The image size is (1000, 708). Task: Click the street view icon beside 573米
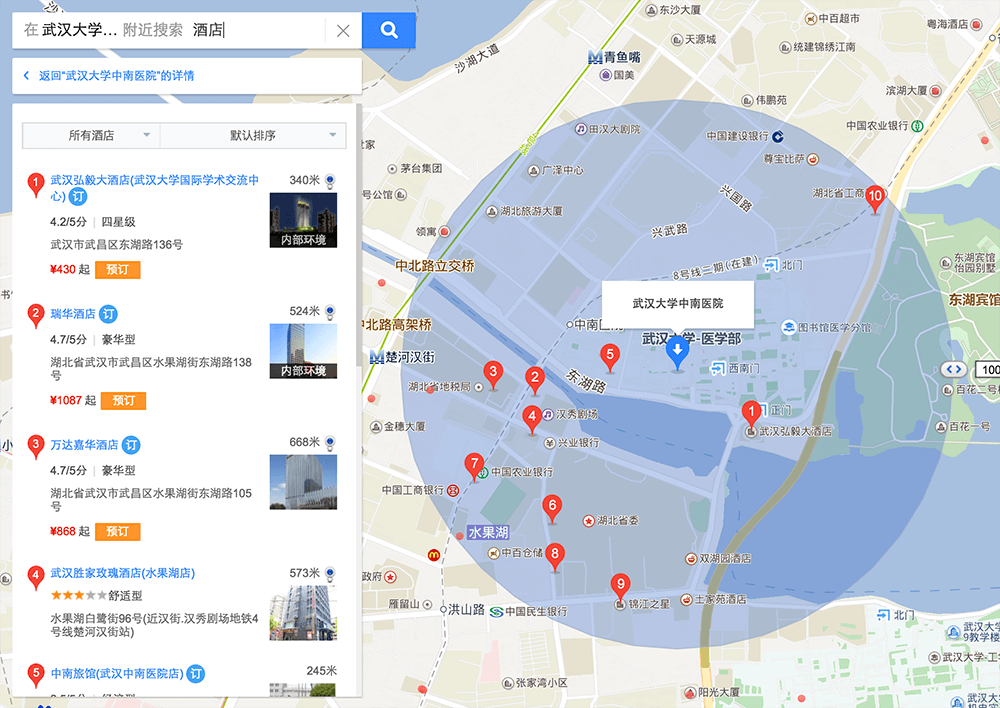[330, 573]
